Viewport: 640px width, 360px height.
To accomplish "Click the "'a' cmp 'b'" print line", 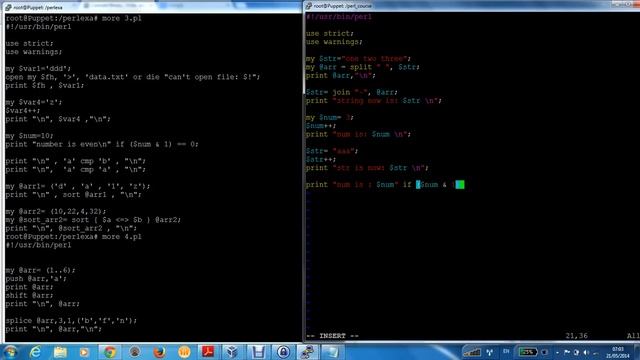I will click(76, 161).
